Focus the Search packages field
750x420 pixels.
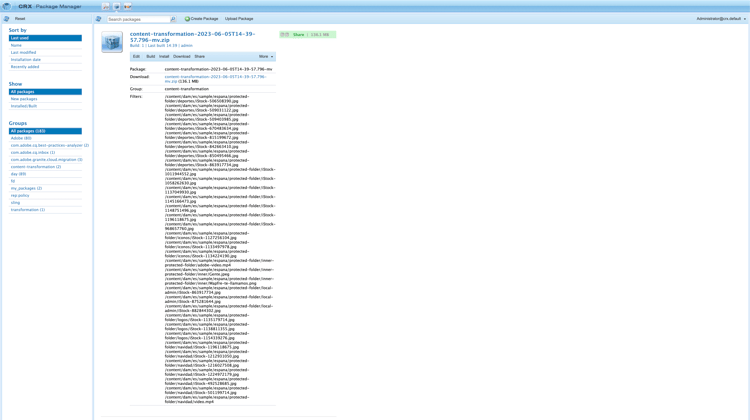click(x=138, y=19)
